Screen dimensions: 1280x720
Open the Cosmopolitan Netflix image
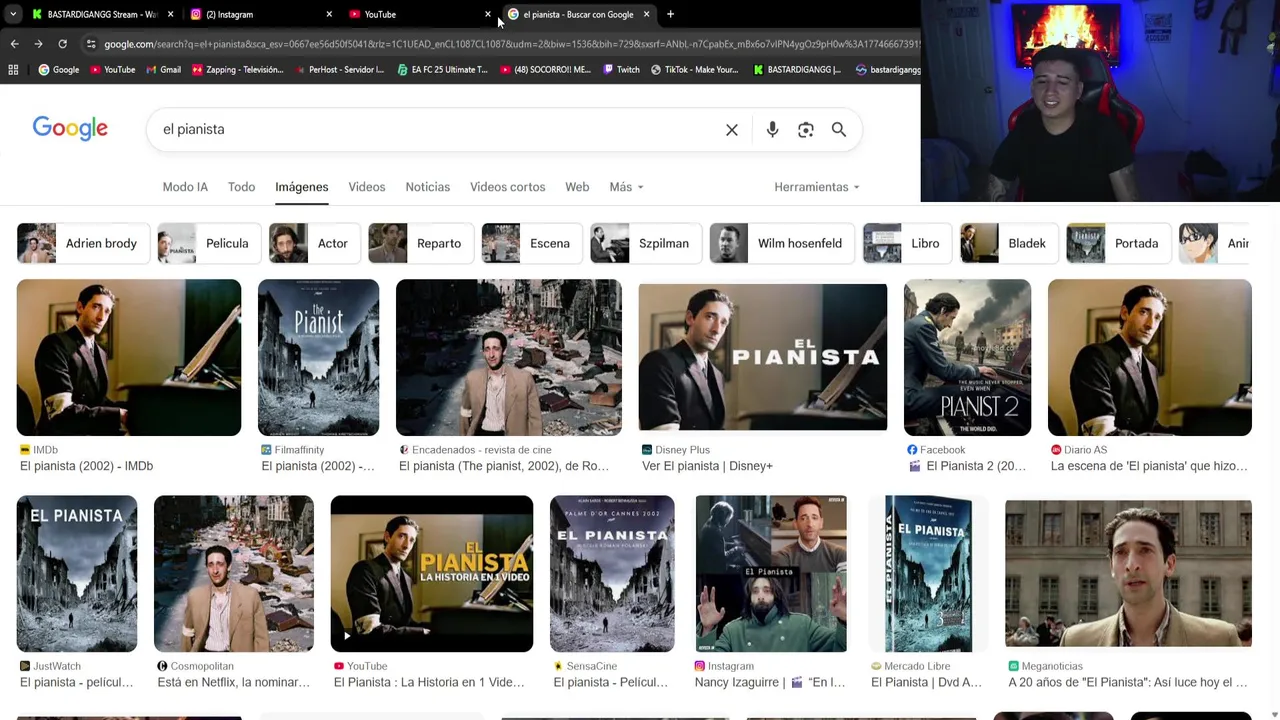(x=234, y=574)
